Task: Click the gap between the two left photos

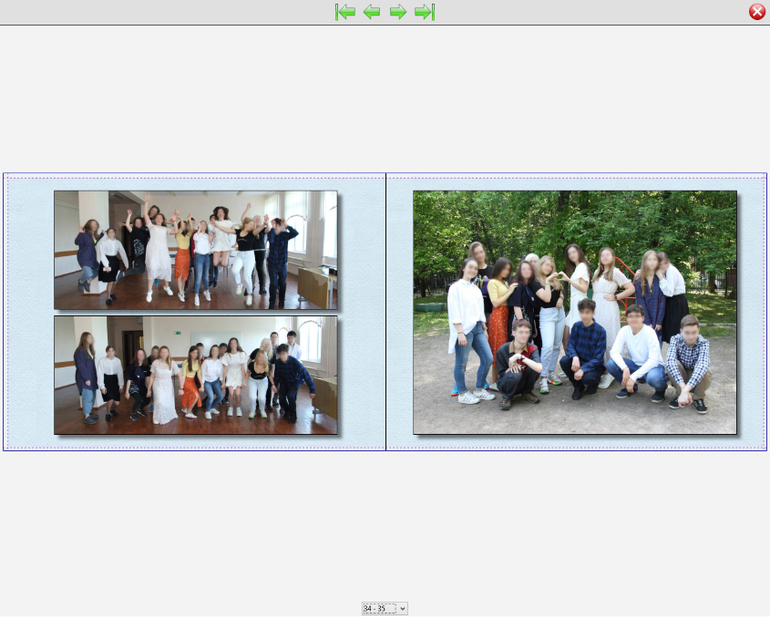Action: (196, 313)
